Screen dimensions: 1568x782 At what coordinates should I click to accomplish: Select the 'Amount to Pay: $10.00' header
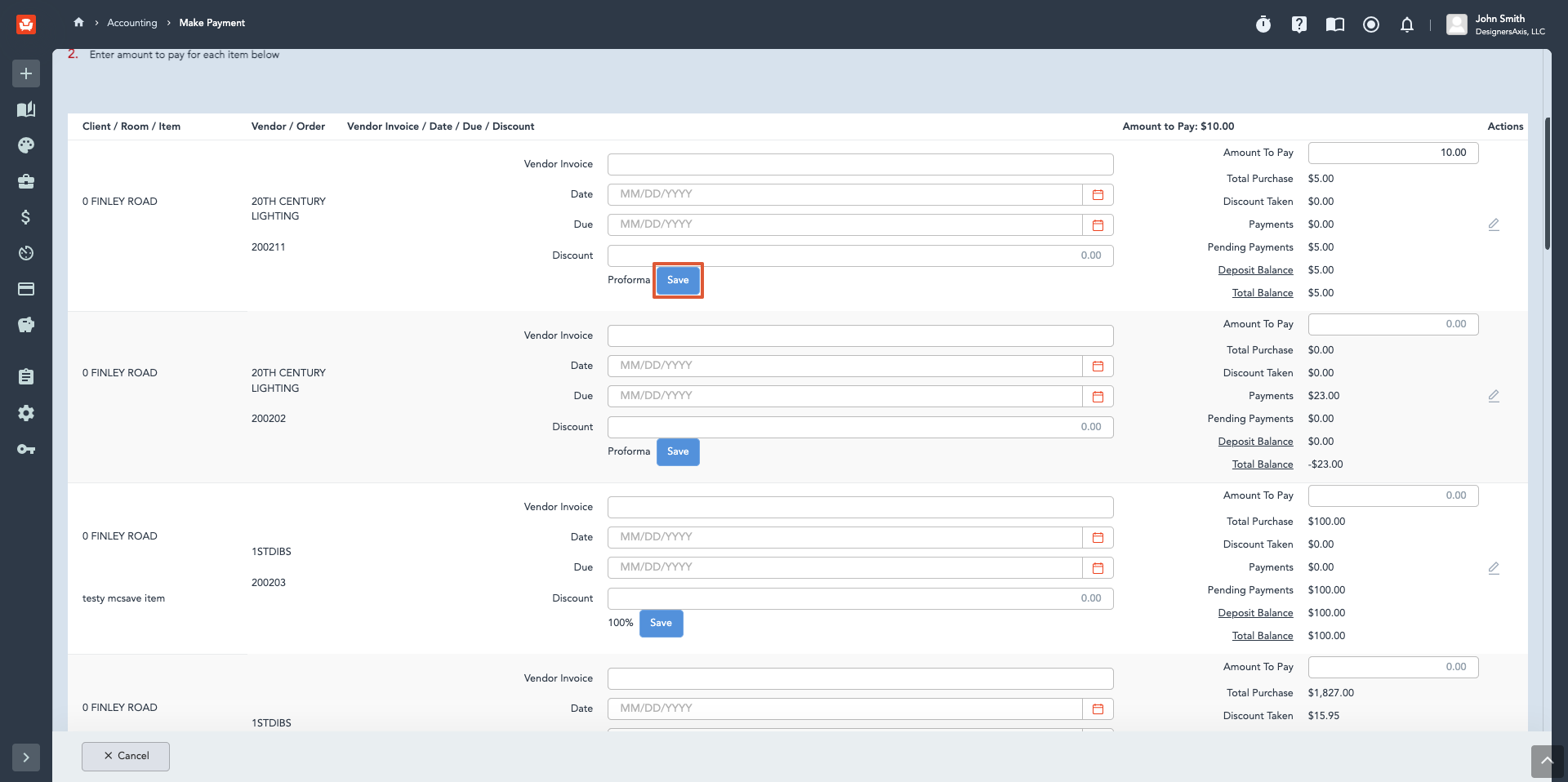(1178, 127)
